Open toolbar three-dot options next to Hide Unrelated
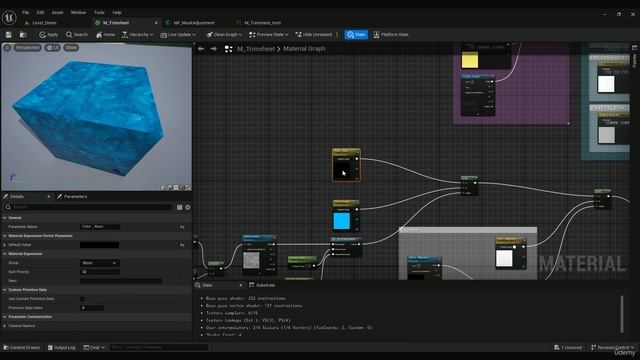The image size is (640, 360). click(337, 35)
